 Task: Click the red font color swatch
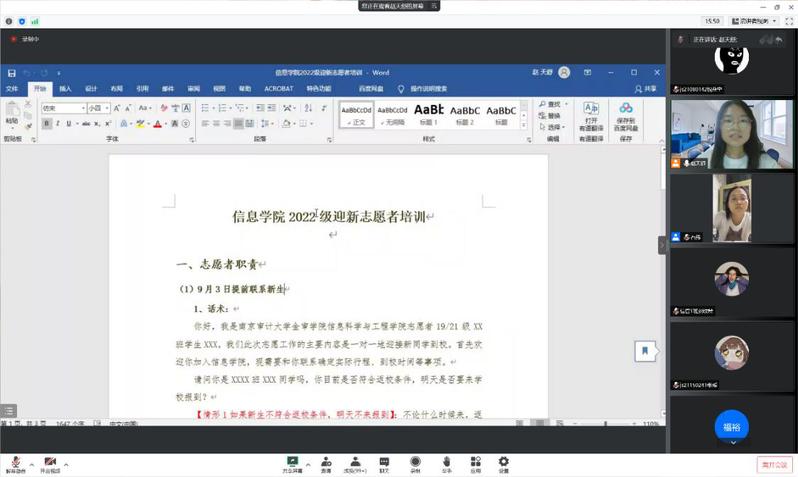(156, 124)
